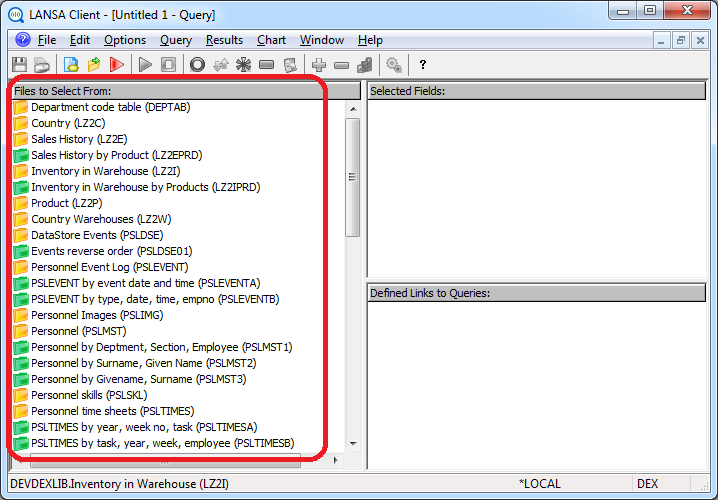The image size is (718, 500).
Task: Click the Print toolbar icon
Action: click(x=42, y=65)
